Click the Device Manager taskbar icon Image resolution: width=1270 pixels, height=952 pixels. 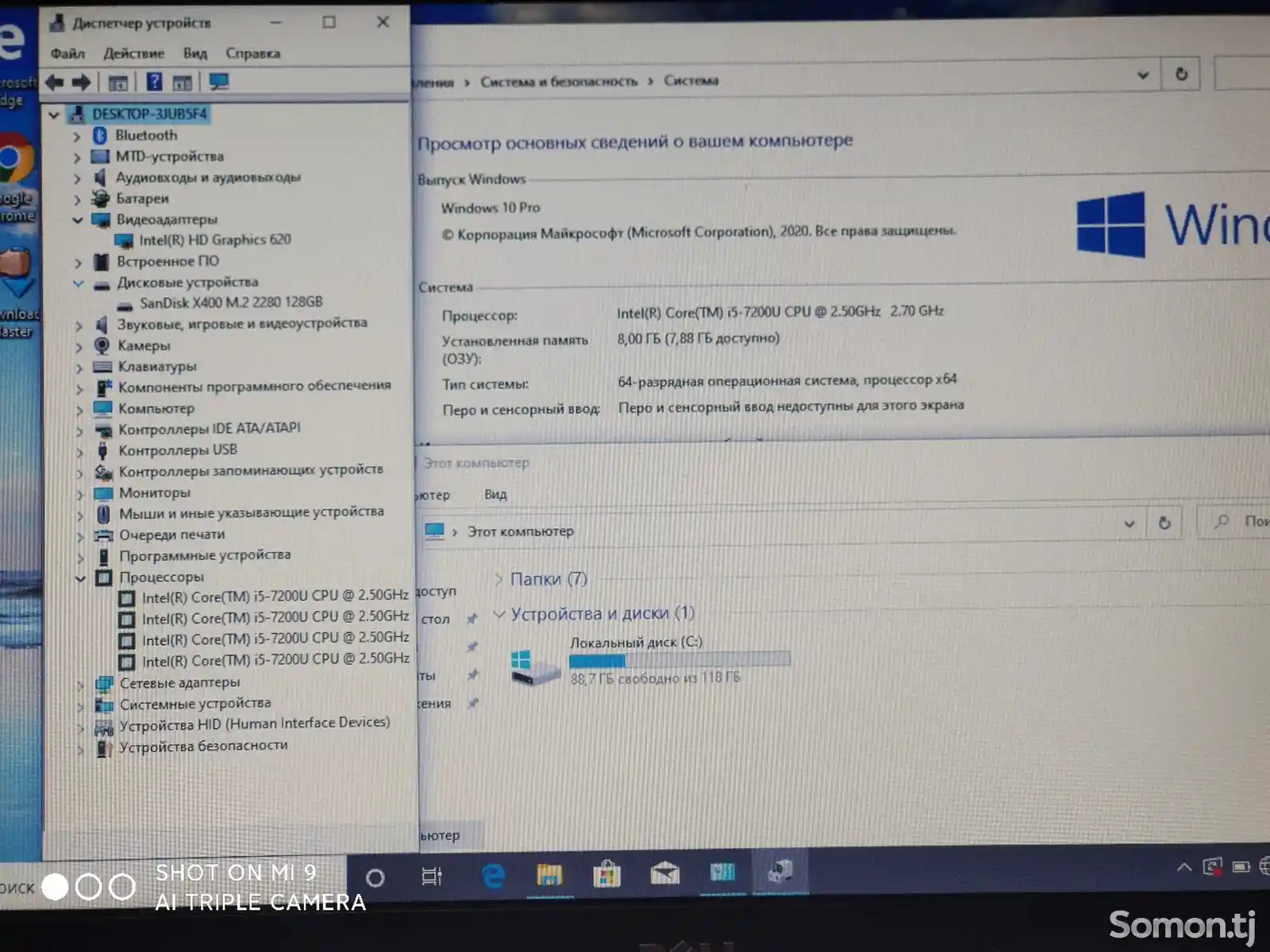[x=779, y=872]
